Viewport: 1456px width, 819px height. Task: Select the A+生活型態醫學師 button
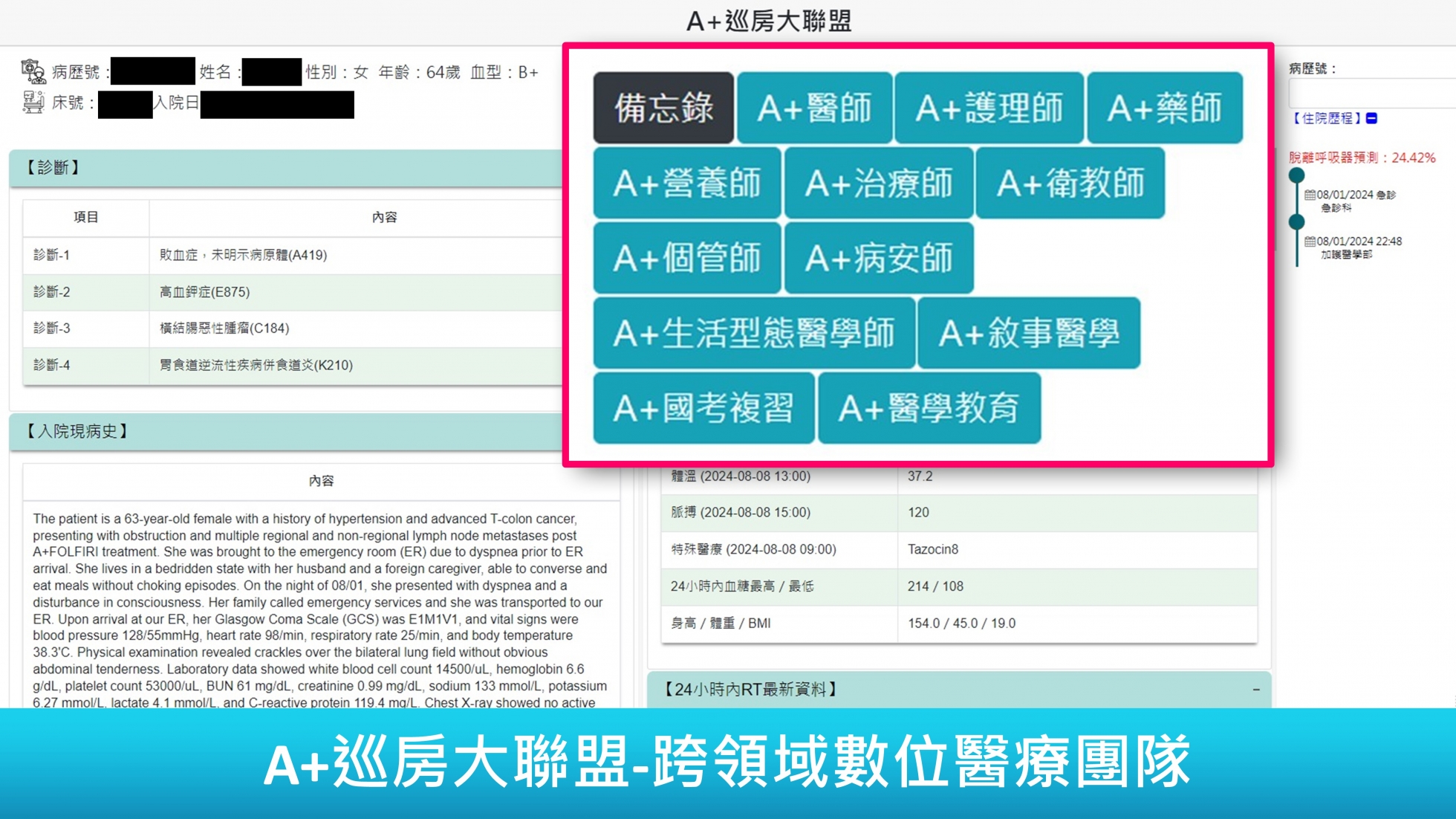(754, 333)
